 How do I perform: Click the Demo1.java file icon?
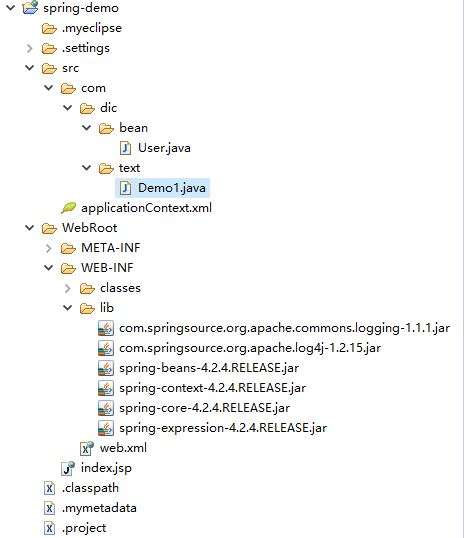125,188
